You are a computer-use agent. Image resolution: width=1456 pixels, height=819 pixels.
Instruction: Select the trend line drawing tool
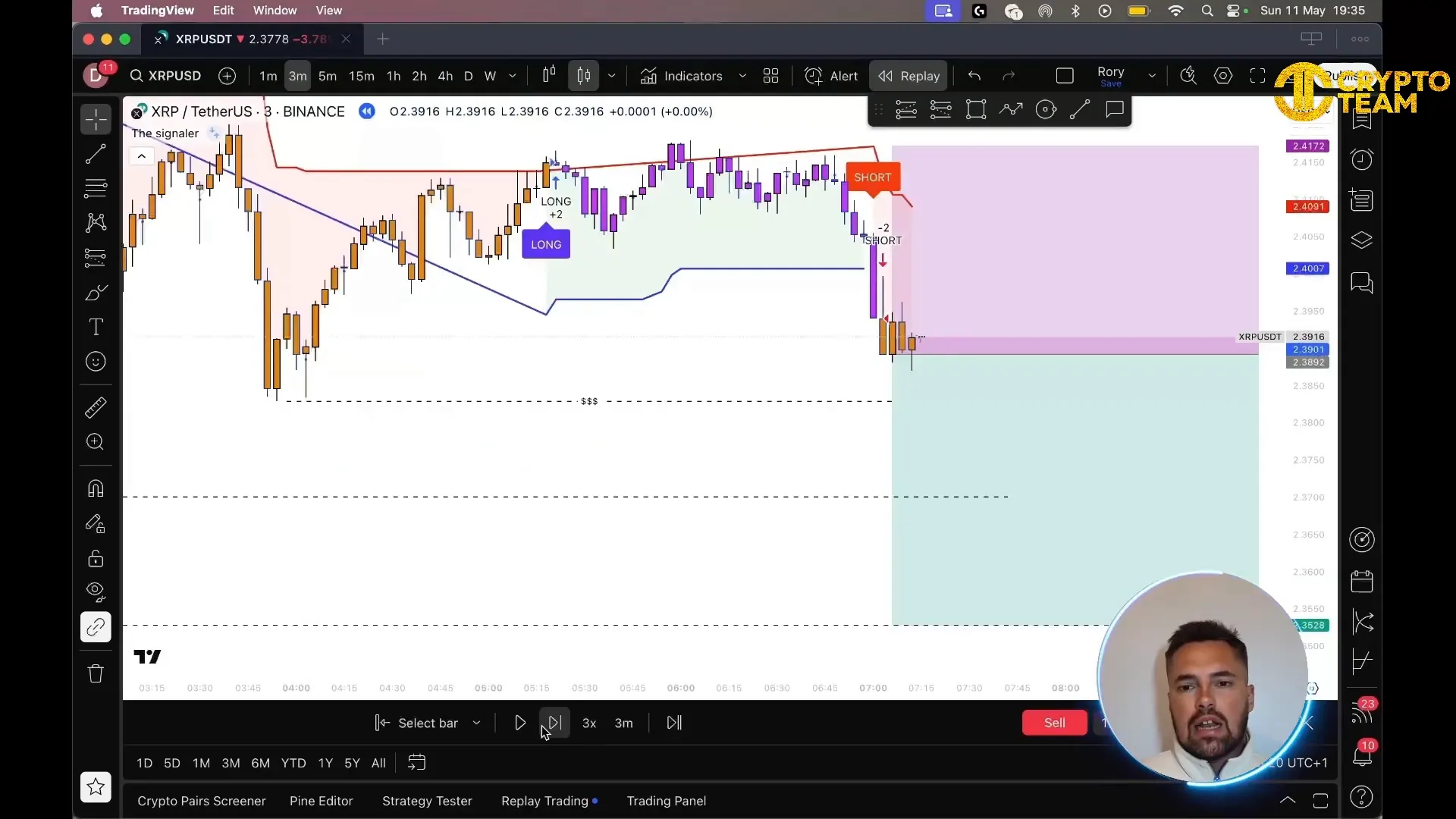pyautogui.click(x=96, y=155)
